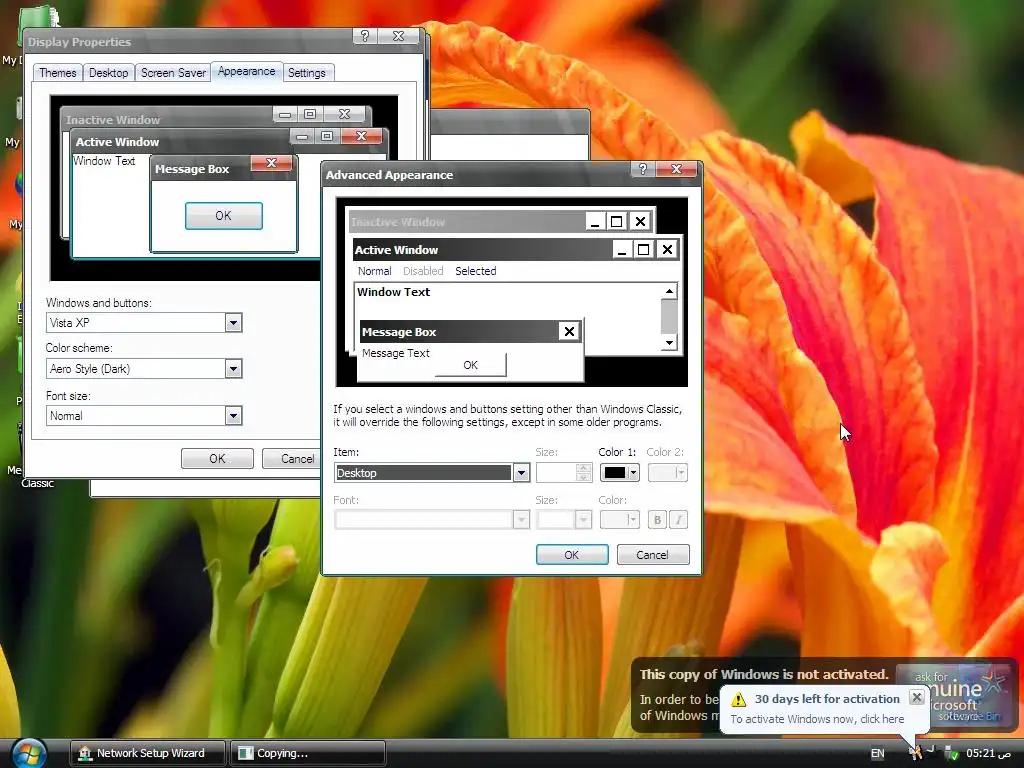Click the Inactive Window maximize icon in the Display Properties preview
Screen dimensions: 1024x768
coord(310,114)
